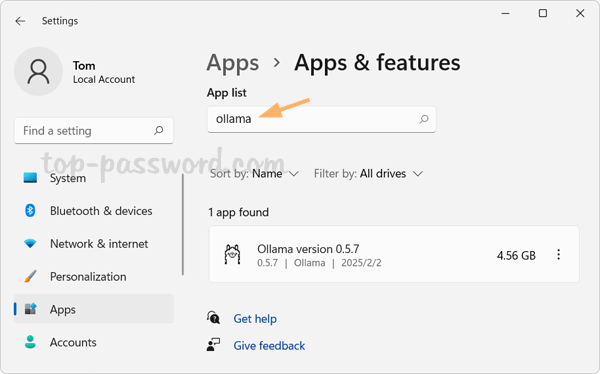Click the Give feedback link
This screenshot has width=600, height=374.
tap(269, 346)
